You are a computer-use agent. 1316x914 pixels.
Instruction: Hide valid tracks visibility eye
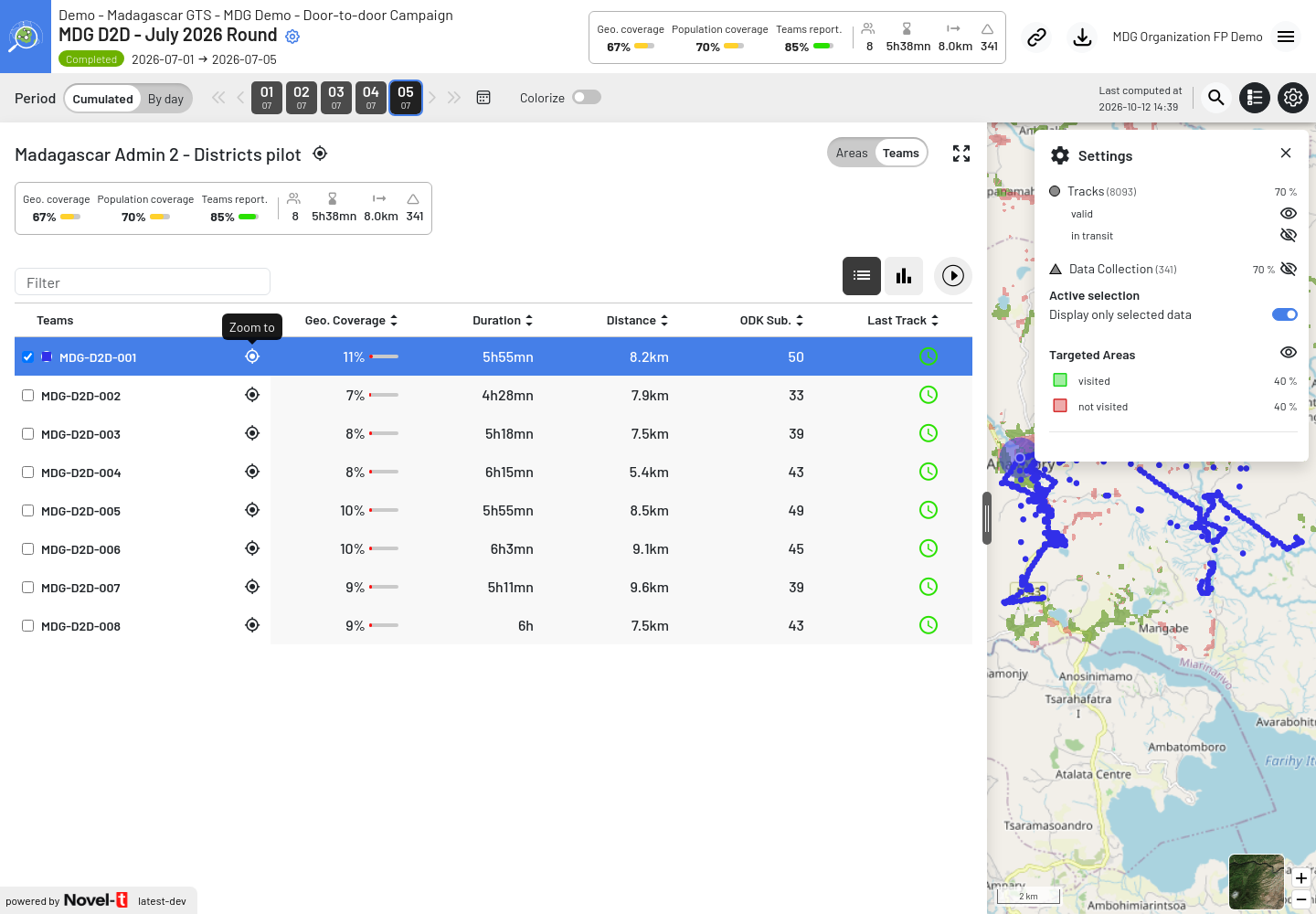[x=1289, y=214]
